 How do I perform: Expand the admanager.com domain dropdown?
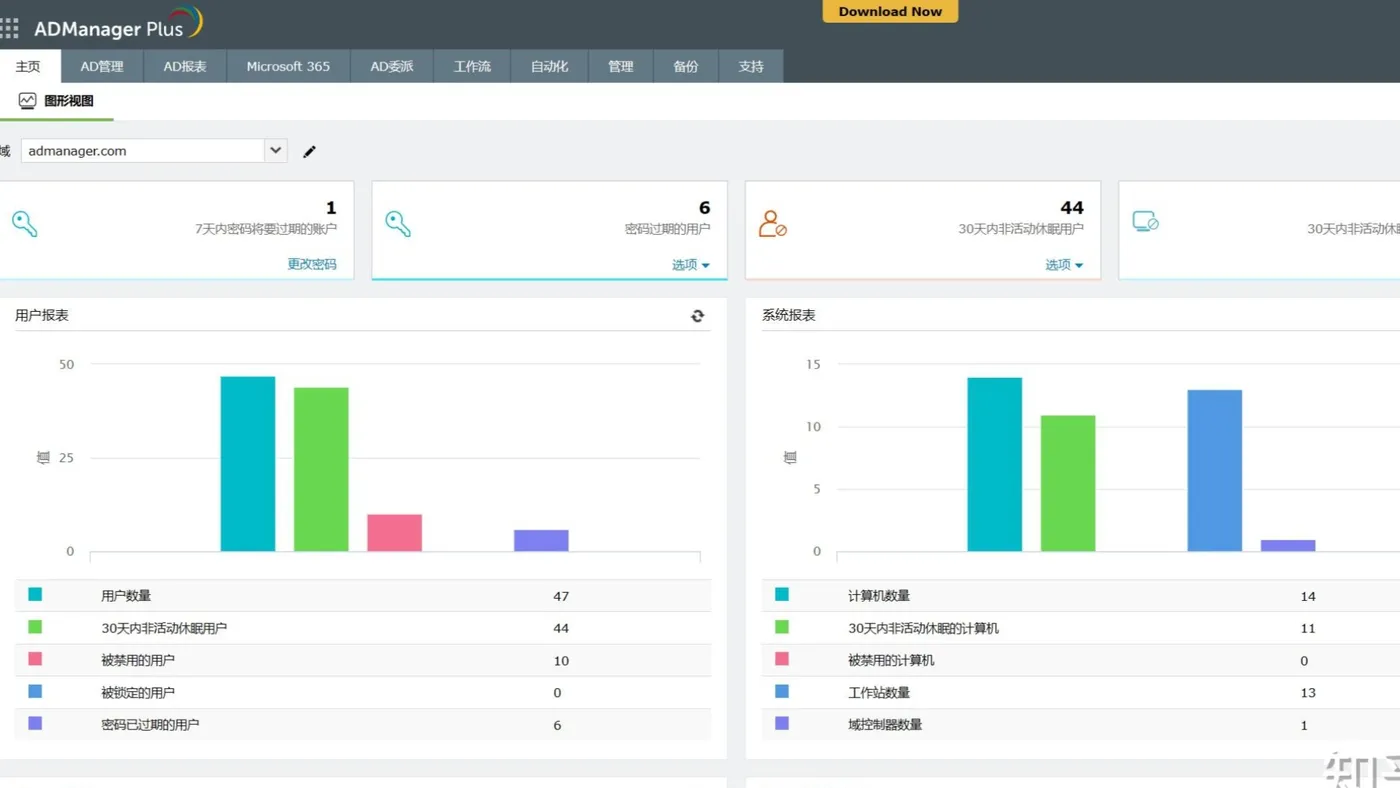(275, 151)
